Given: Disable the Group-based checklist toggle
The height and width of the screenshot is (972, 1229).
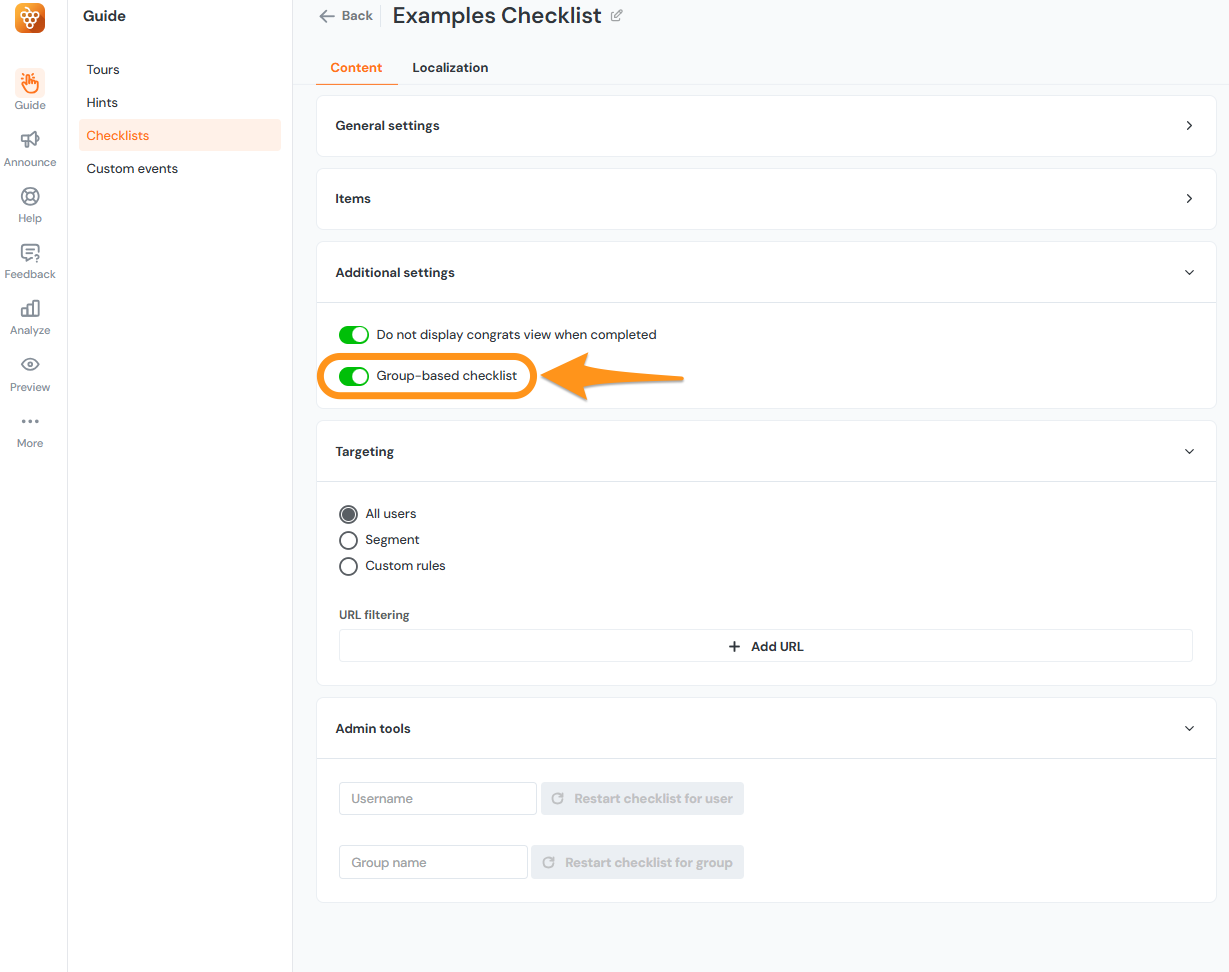Looking at the screenshot, I should point(354,376).
